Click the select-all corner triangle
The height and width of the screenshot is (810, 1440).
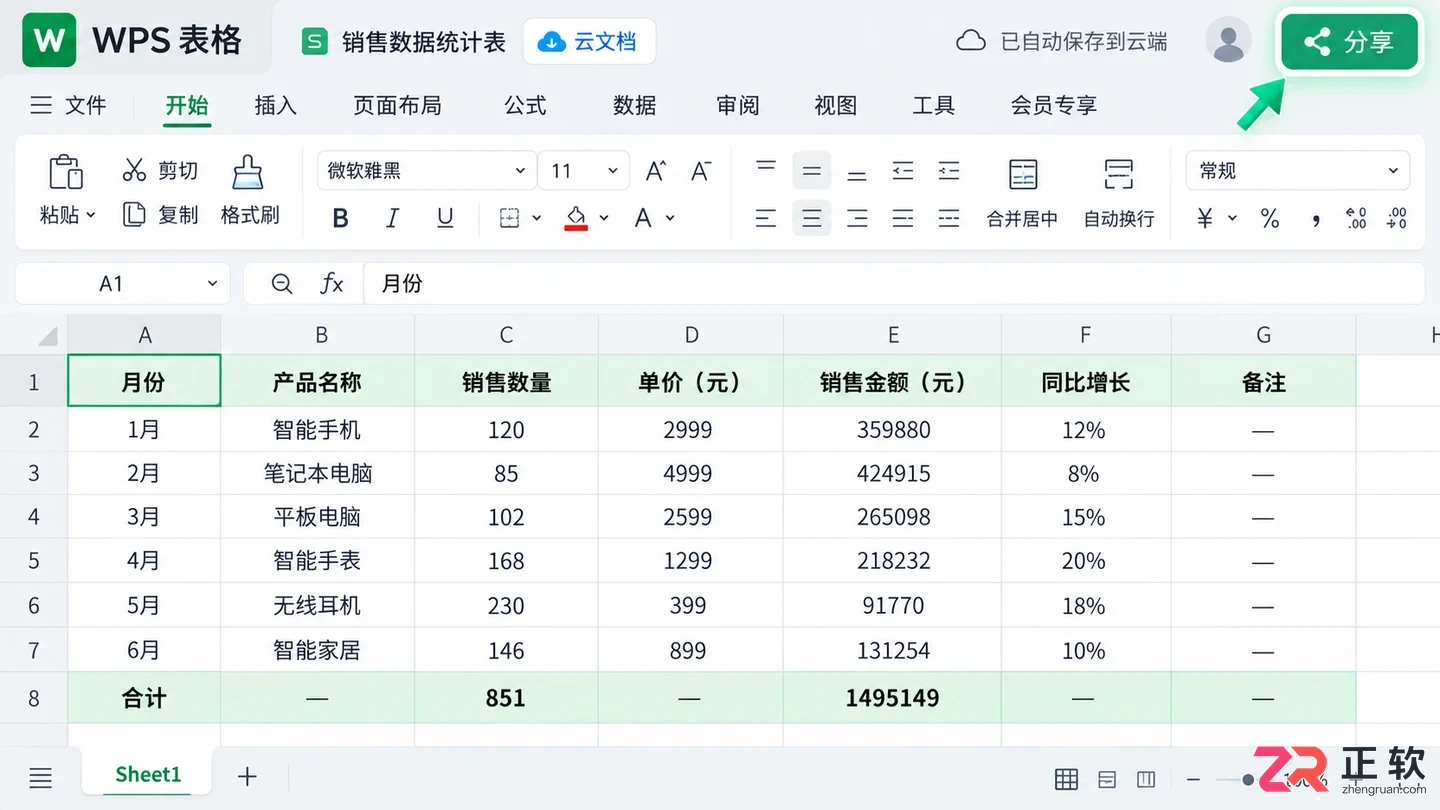47,335
